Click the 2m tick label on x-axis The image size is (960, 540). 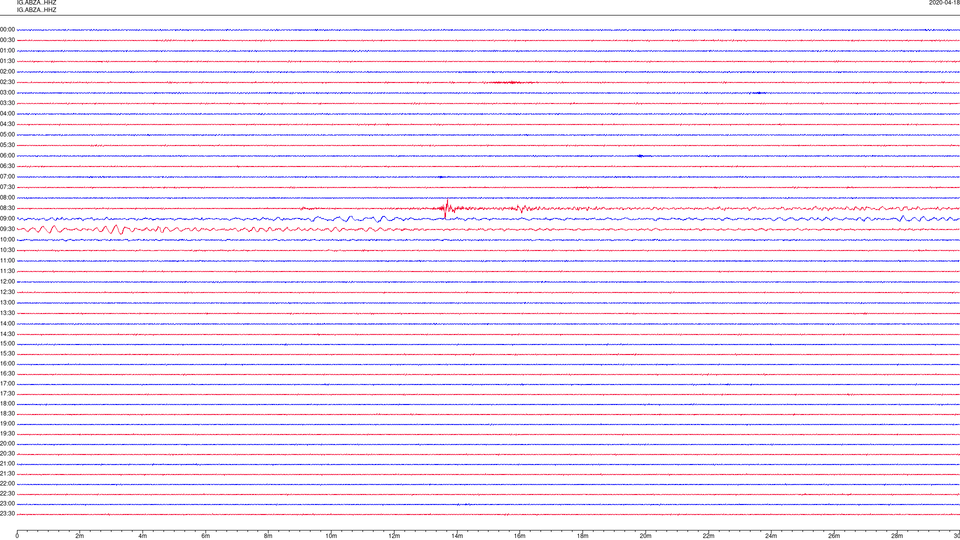(80, 536)
